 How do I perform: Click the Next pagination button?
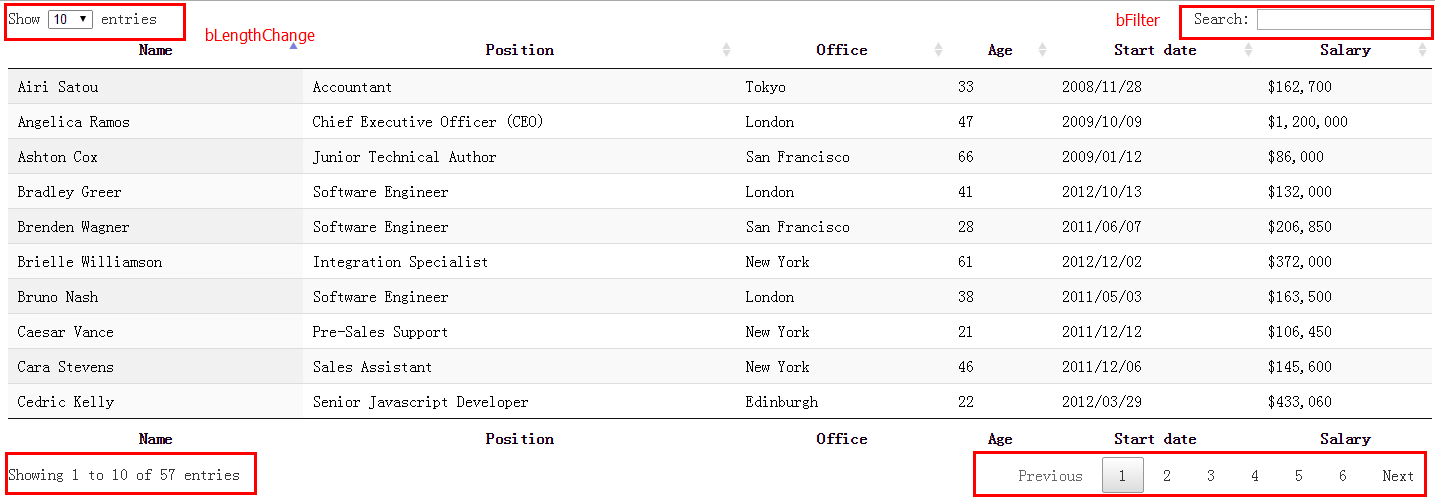pos(1398,476)
